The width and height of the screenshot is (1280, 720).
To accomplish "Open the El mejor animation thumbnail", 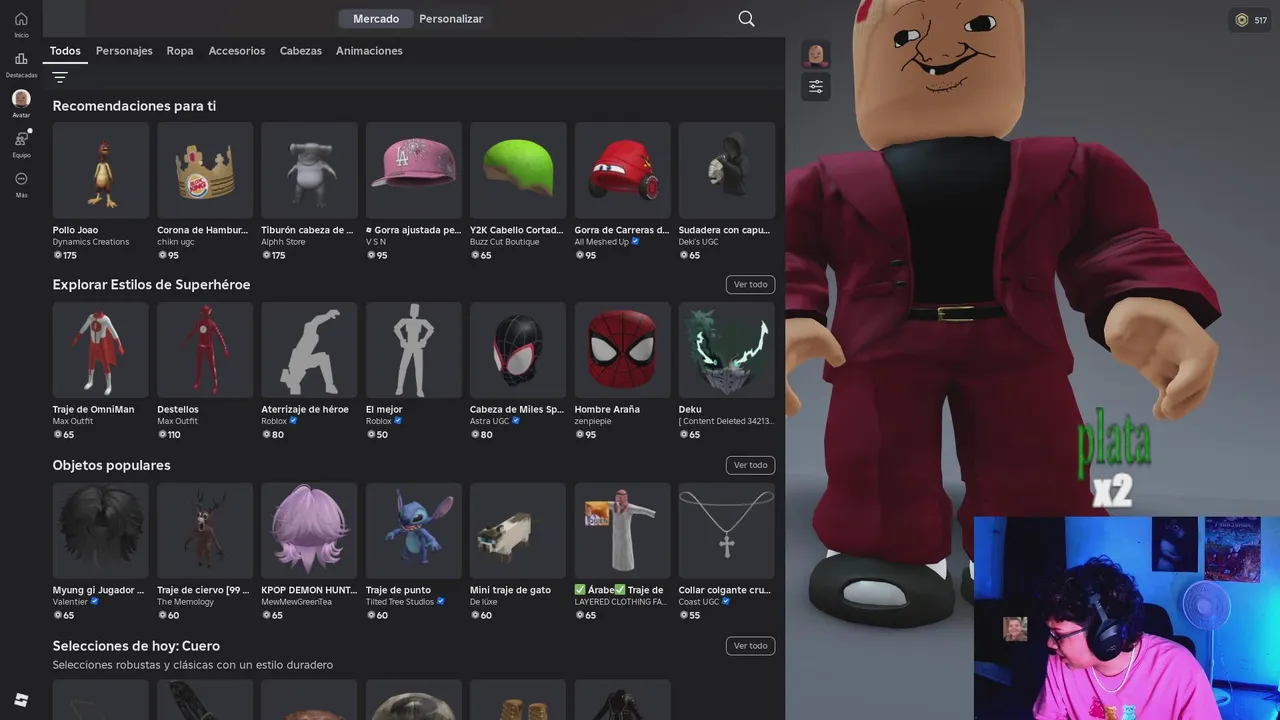I will [414, 350].
